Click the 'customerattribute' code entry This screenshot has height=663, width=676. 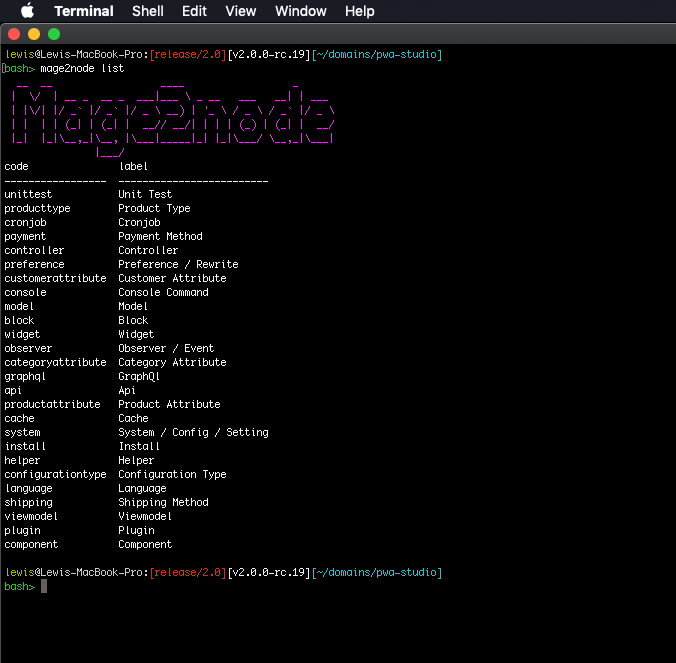coord(56,278)
